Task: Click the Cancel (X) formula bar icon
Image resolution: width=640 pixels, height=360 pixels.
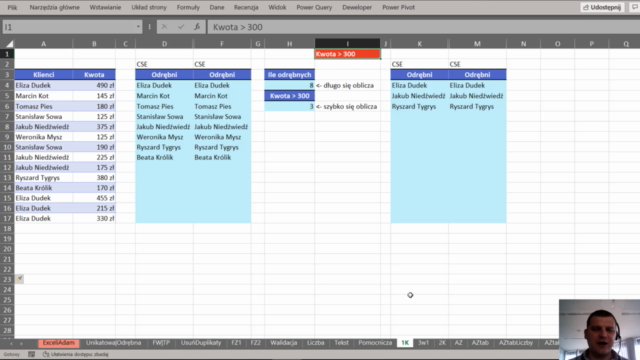Action: [x=164, y=27]
